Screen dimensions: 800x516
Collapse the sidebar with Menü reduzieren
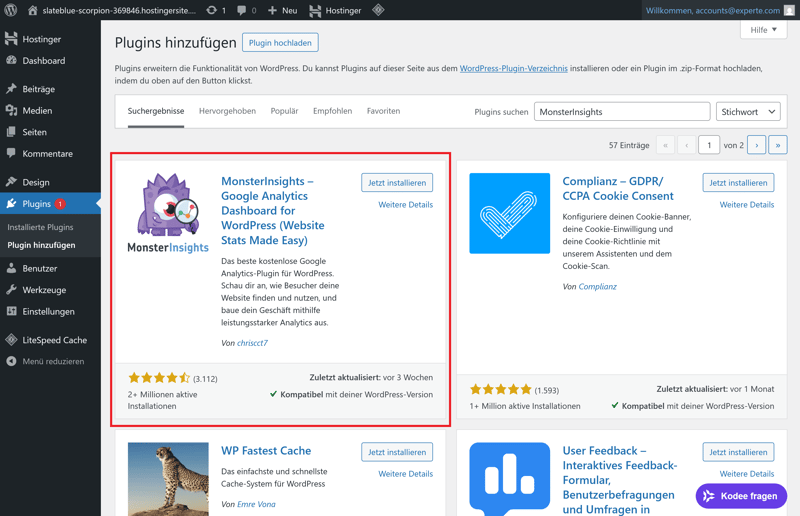[53, 361]
